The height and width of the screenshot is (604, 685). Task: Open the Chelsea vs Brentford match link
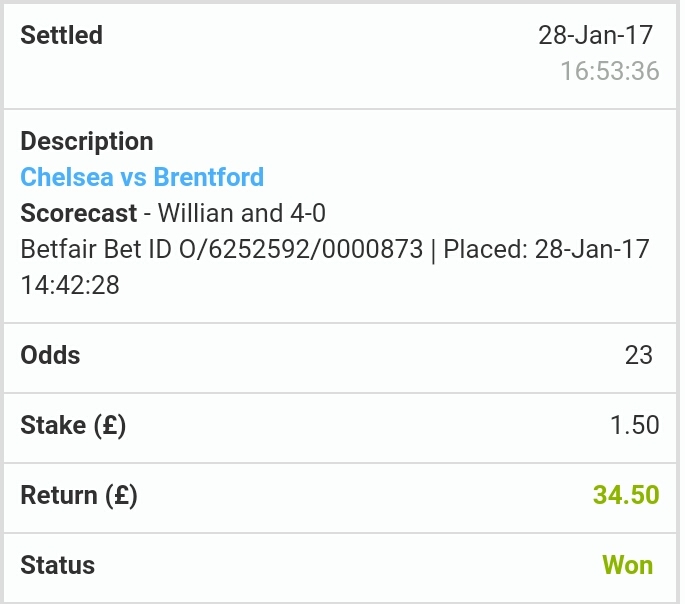coord(142,178)
